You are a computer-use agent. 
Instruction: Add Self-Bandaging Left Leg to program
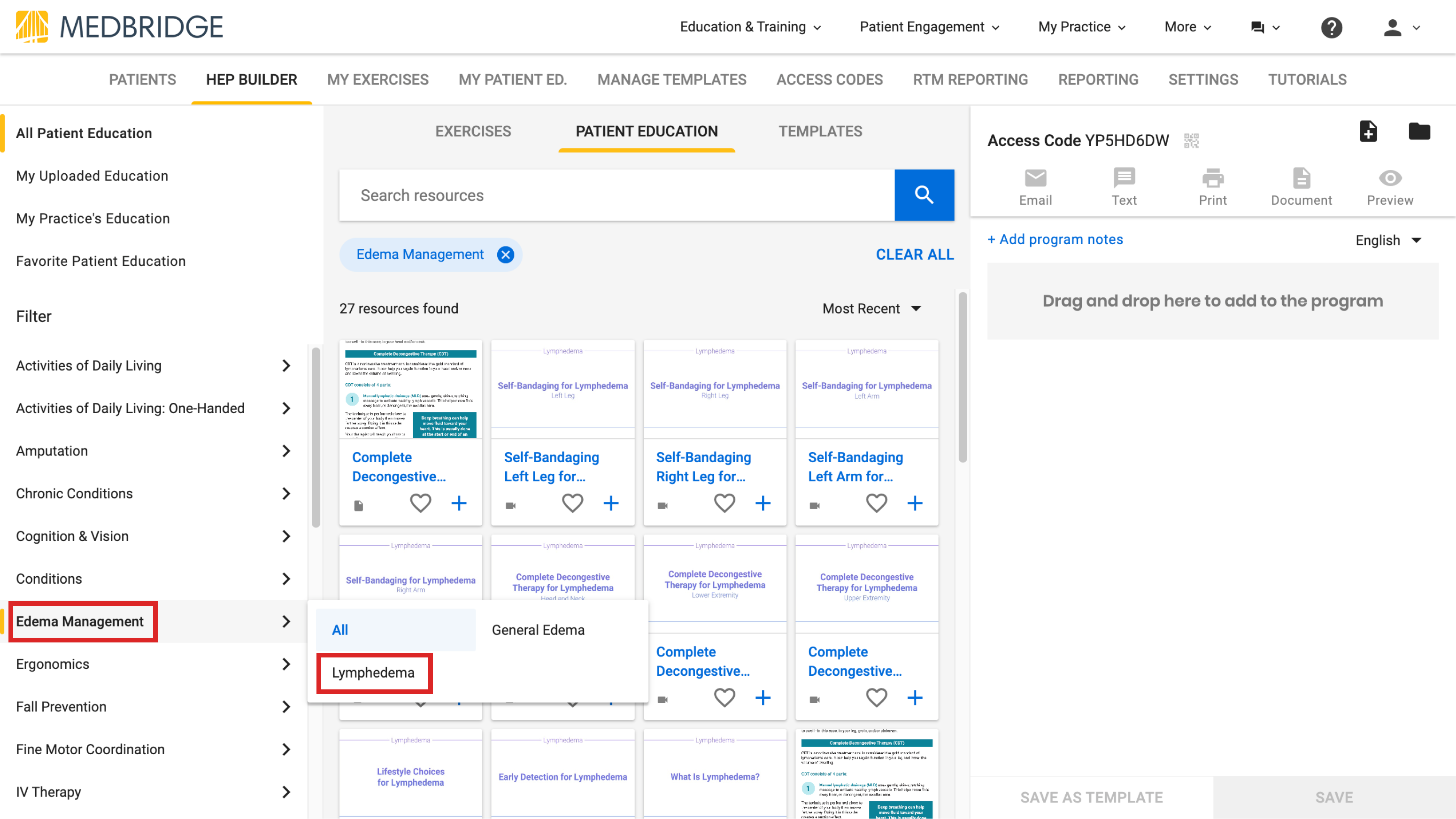[611, 503]
